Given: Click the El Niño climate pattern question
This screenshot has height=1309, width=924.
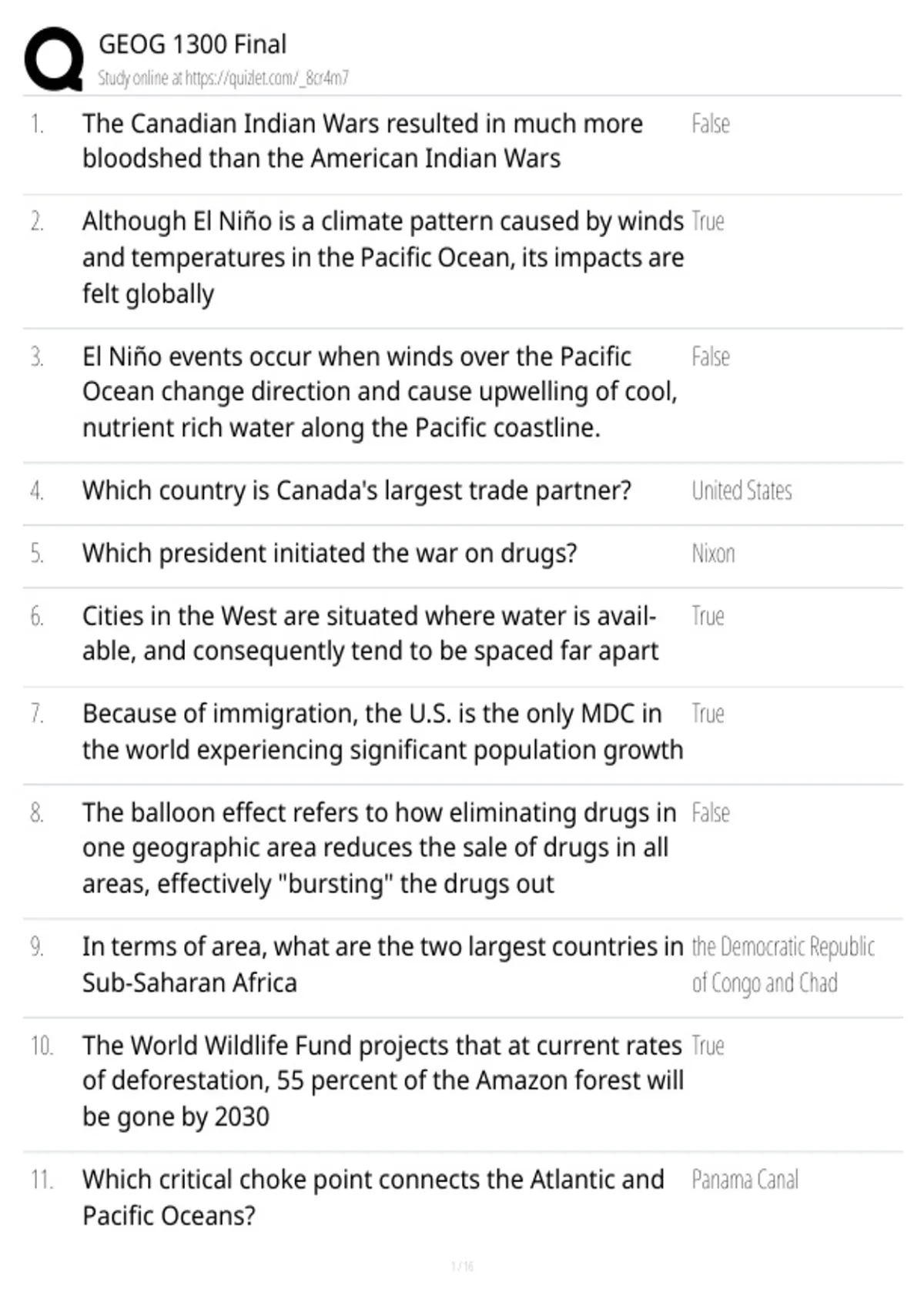Looking at the screenshot, I should tap(383, 257).
